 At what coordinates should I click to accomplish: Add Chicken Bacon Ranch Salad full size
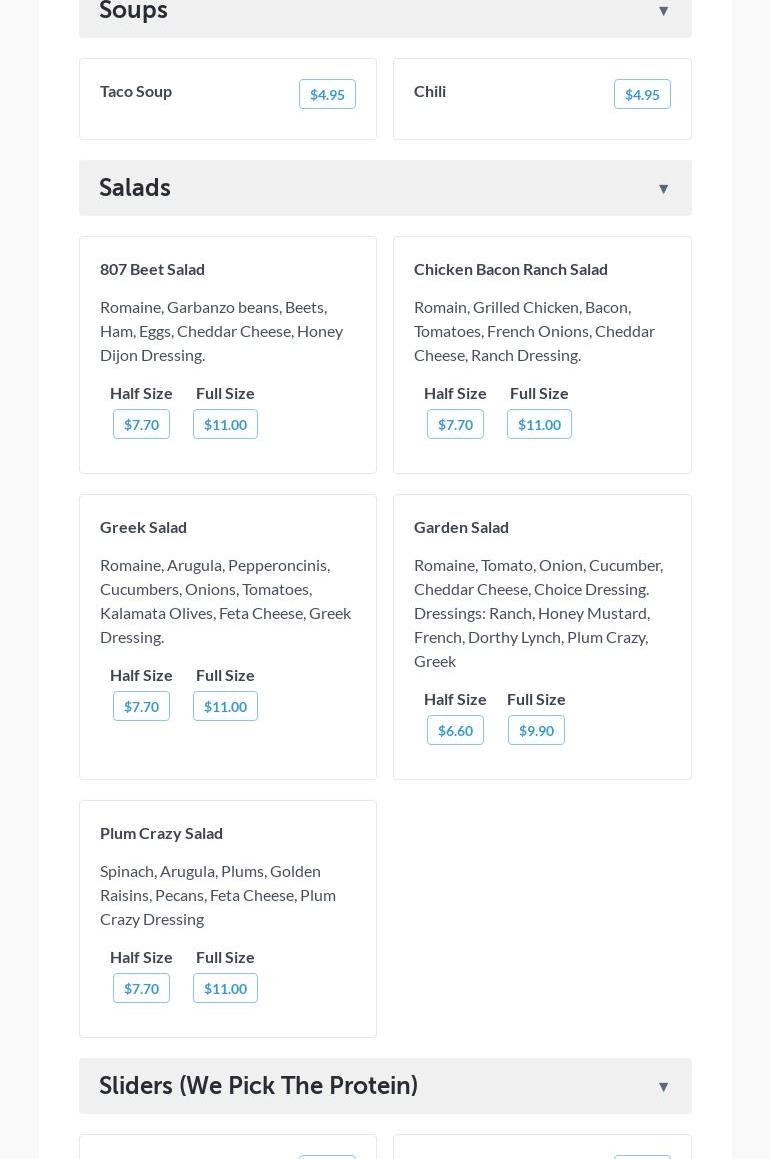click(539, 424)
